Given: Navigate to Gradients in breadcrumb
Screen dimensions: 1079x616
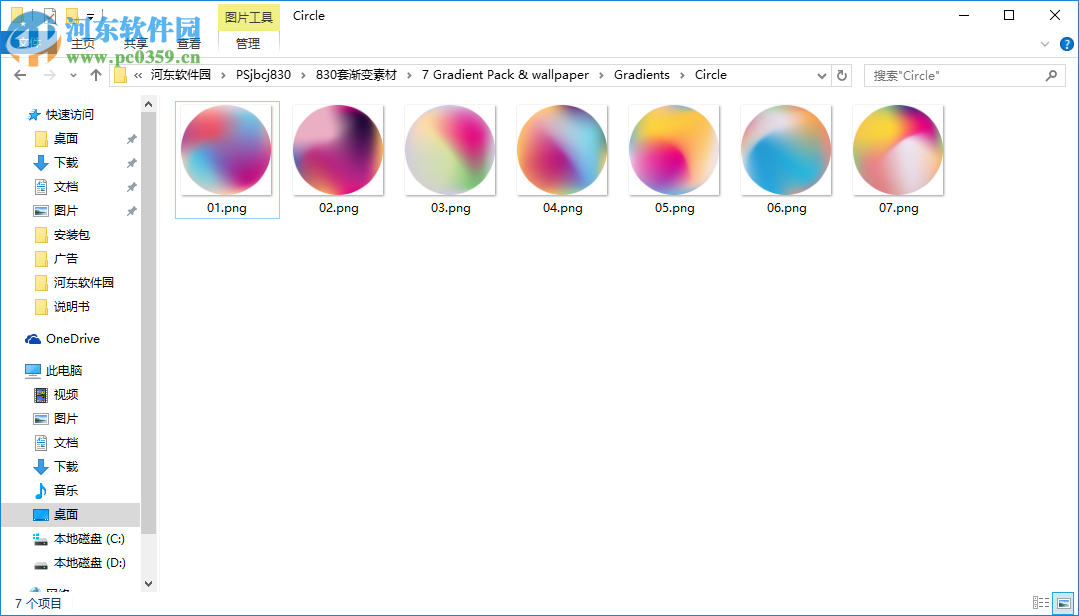Looking at the screenshot, I should pos(641,75).
